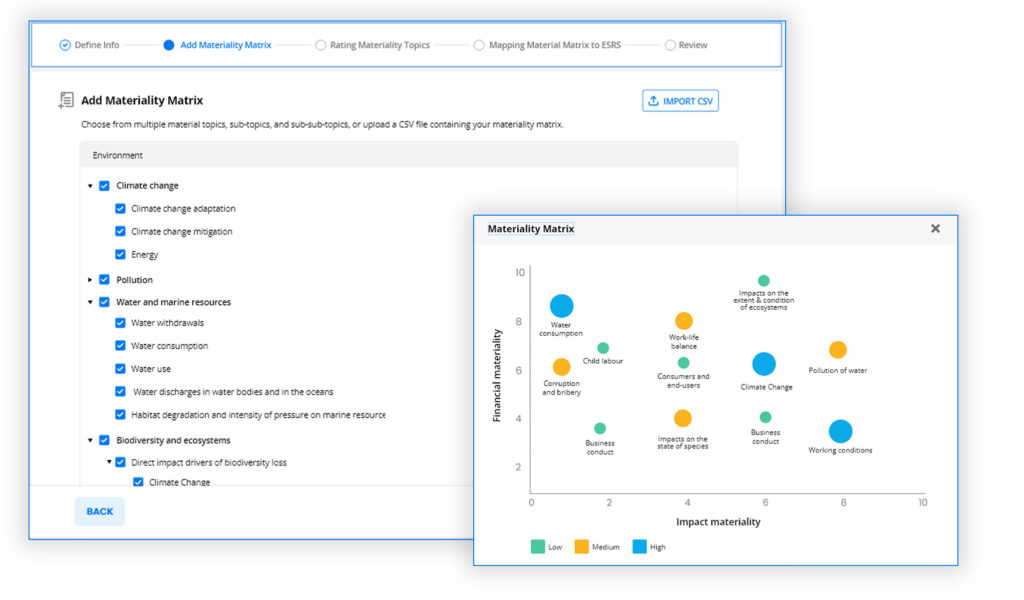
Task: Click the filled blue dot on Add Materiality Matrix step
Action: point(167,44)
